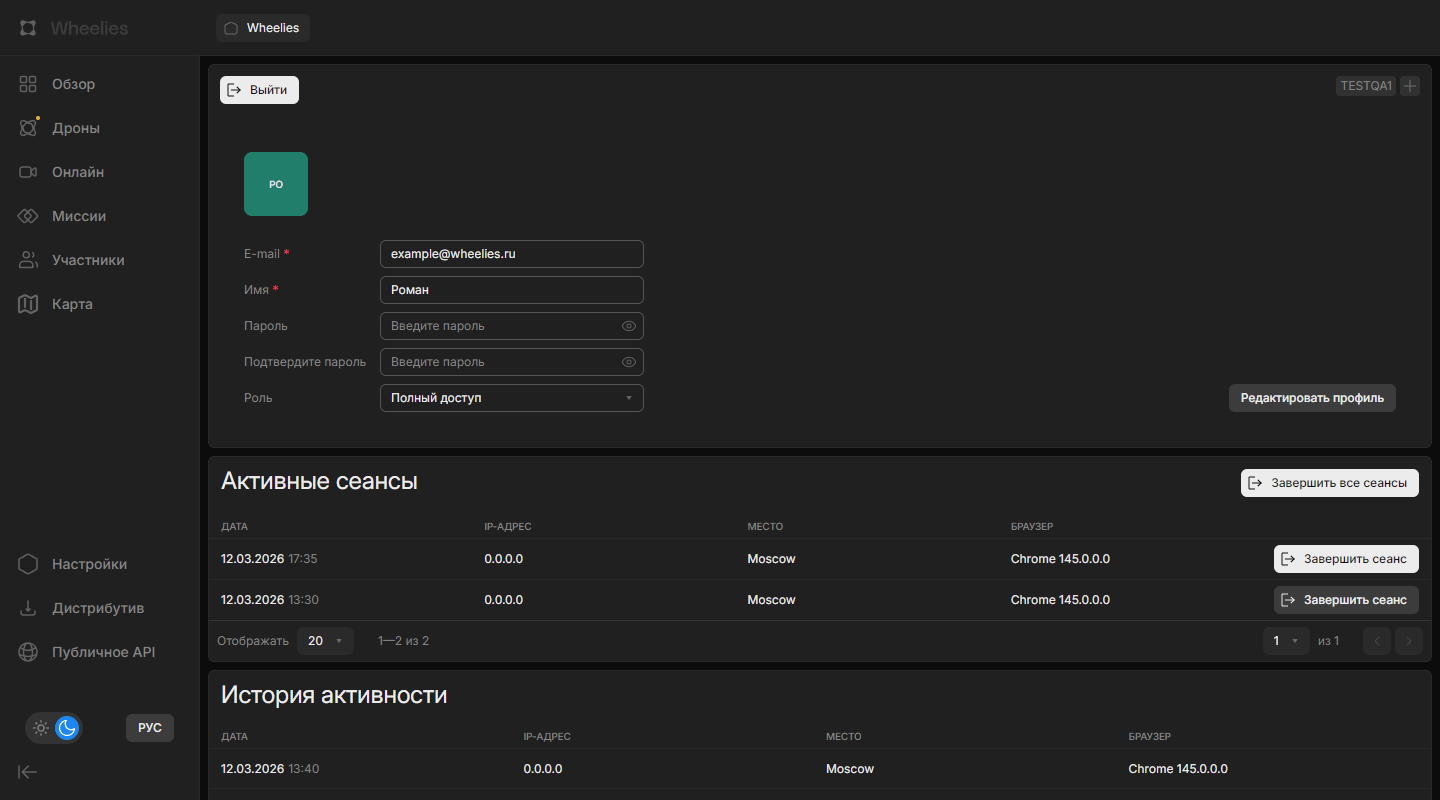Open the Онлайн camera icon
The height and width of the screenshot is (800, 1440).
point(28,172)
